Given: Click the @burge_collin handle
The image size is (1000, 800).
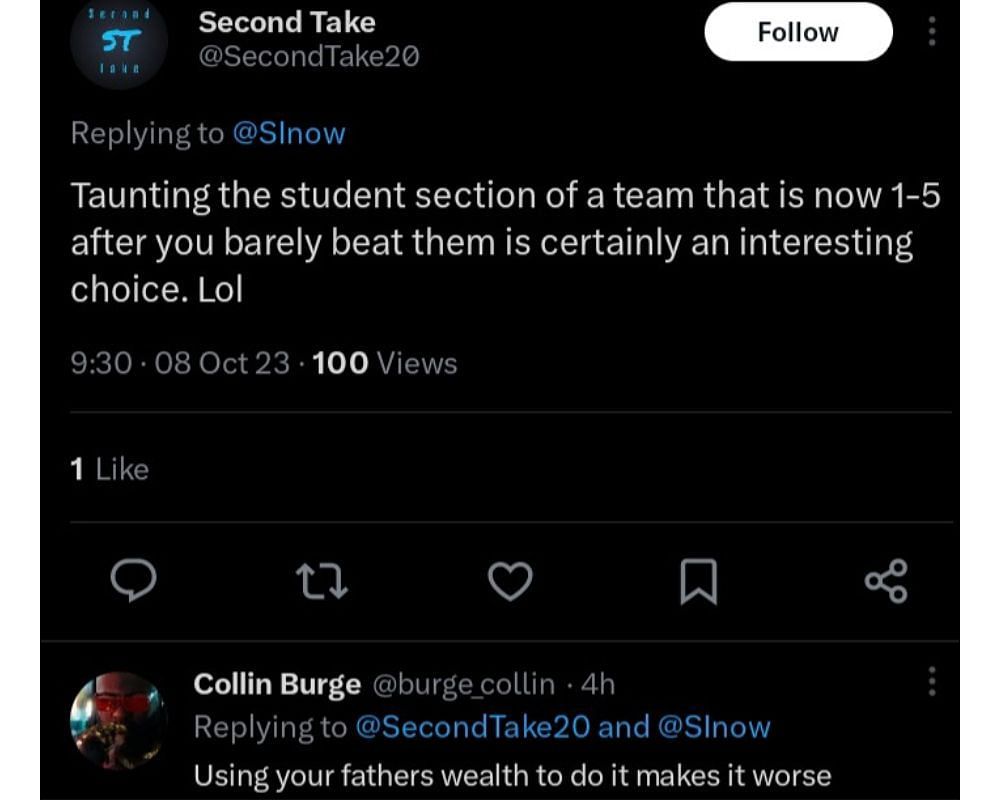Looking at the screenshot, I should [x=463, y=684].
